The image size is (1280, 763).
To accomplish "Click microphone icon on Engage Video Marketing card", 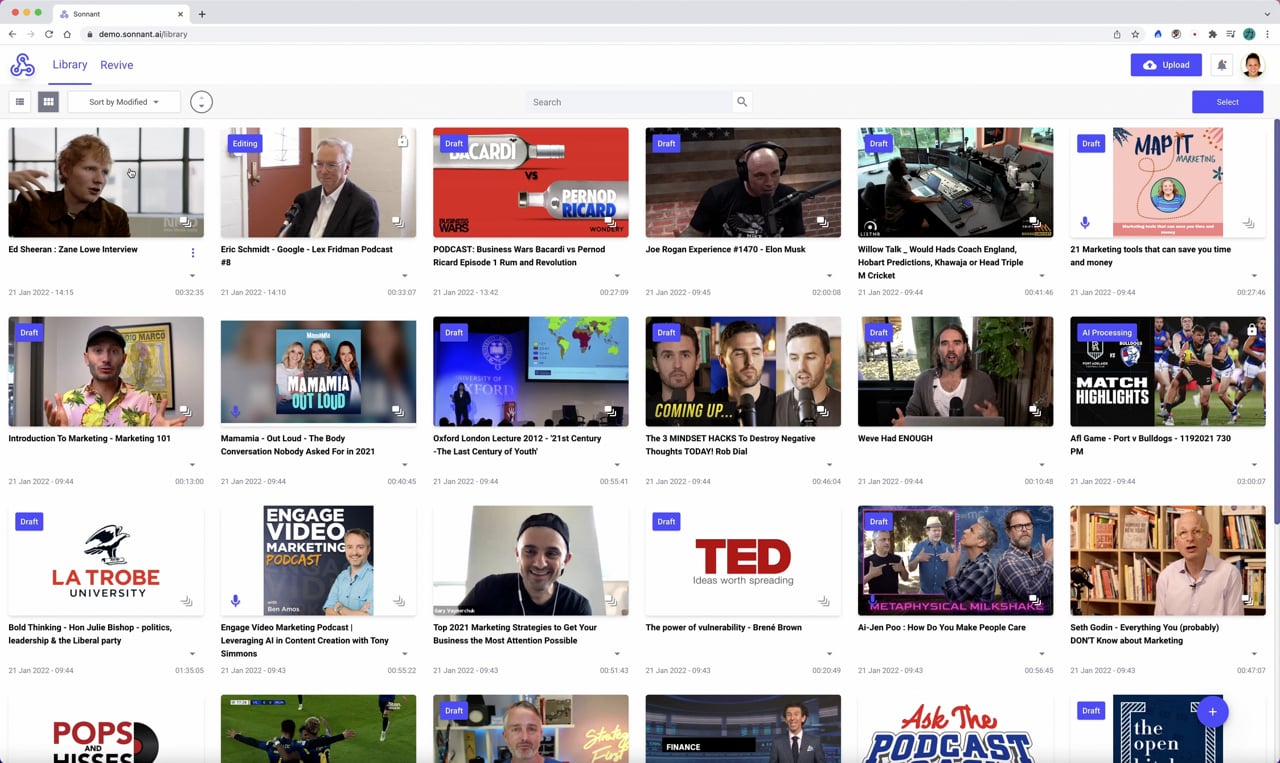I will [236, 601].
